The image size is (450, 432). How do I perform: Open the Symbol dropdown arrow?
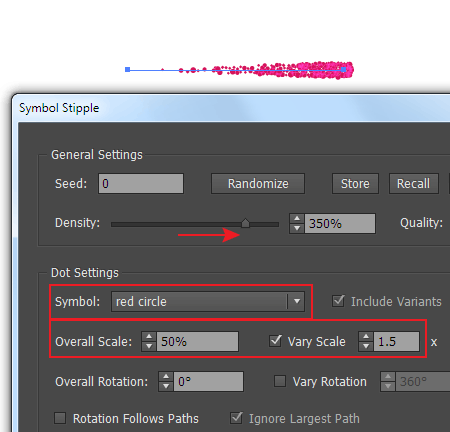[x=296, y=301]
